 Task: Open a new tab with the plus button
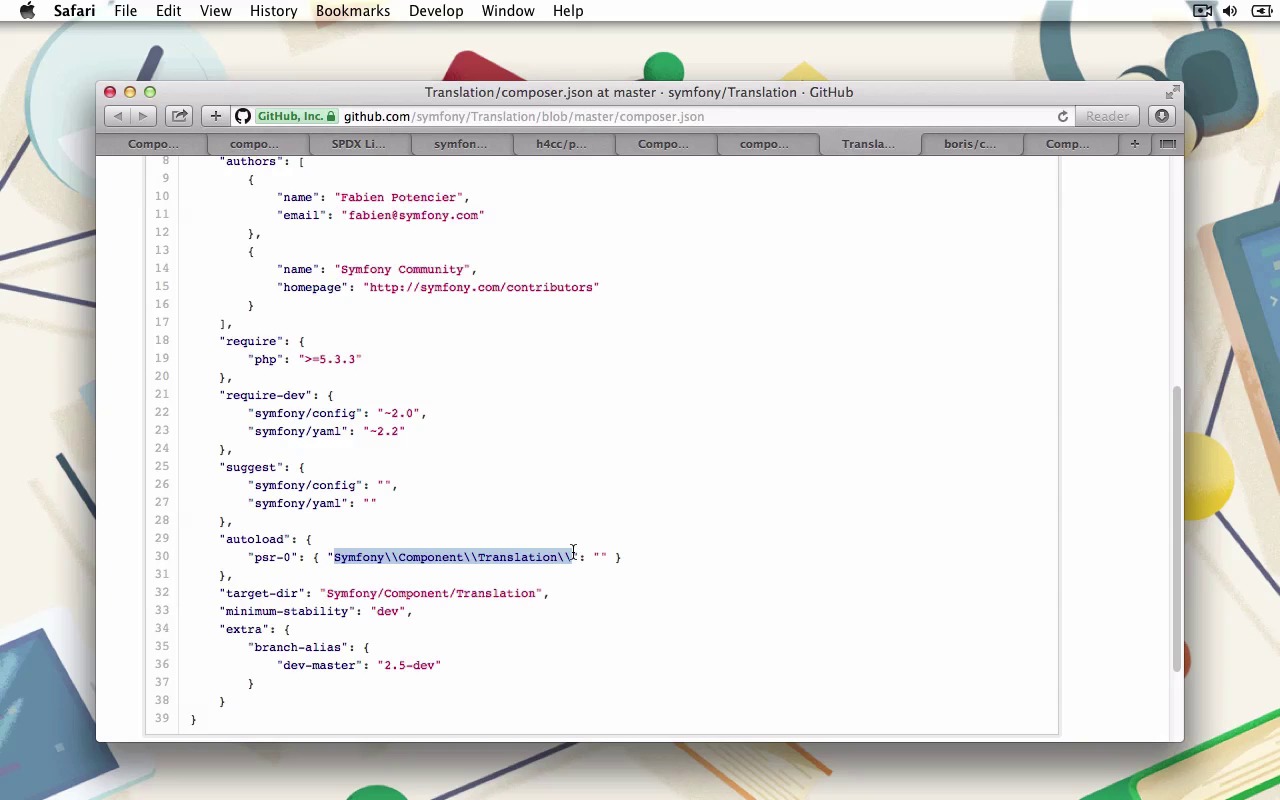[x=1134, y=144]
